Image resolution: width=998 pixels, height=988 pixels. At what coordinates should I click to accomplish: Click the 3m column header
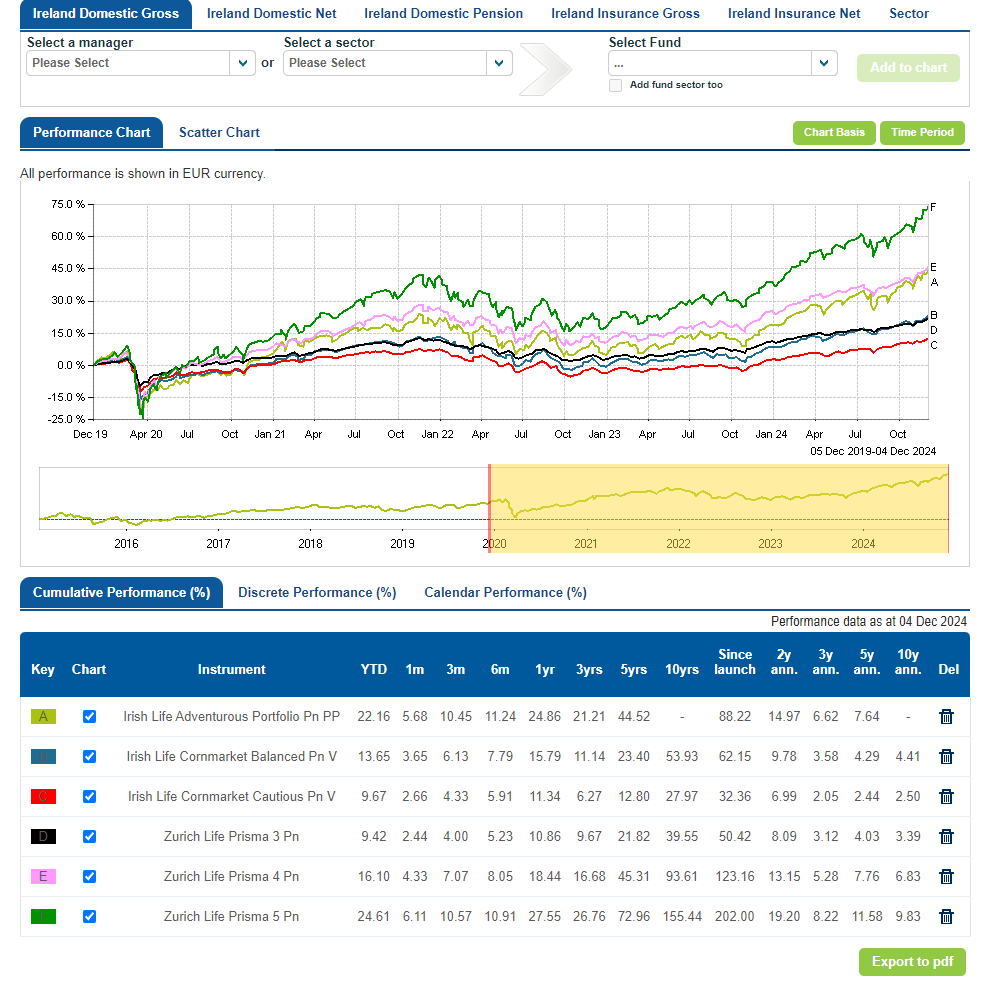(x=456, y=670)
